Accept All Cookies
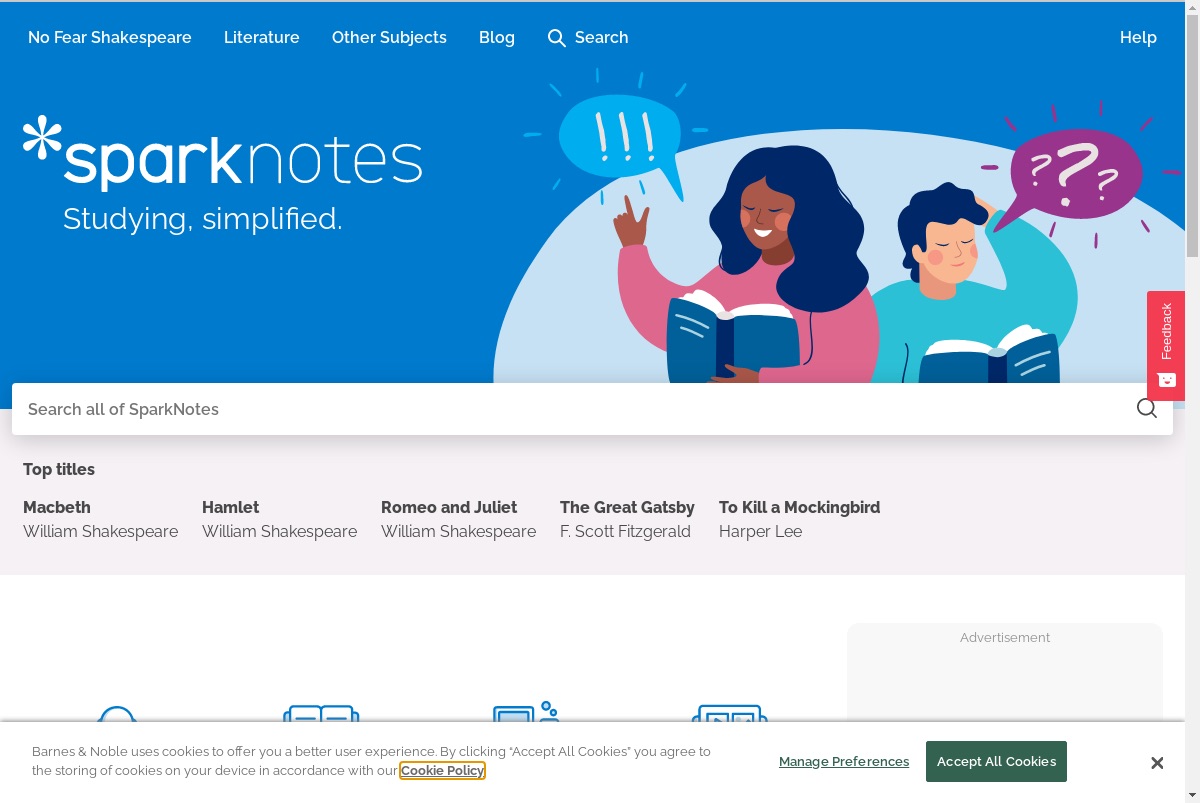Image resolution: width=1200 pixels, height=803 pixels. [996, 761]
